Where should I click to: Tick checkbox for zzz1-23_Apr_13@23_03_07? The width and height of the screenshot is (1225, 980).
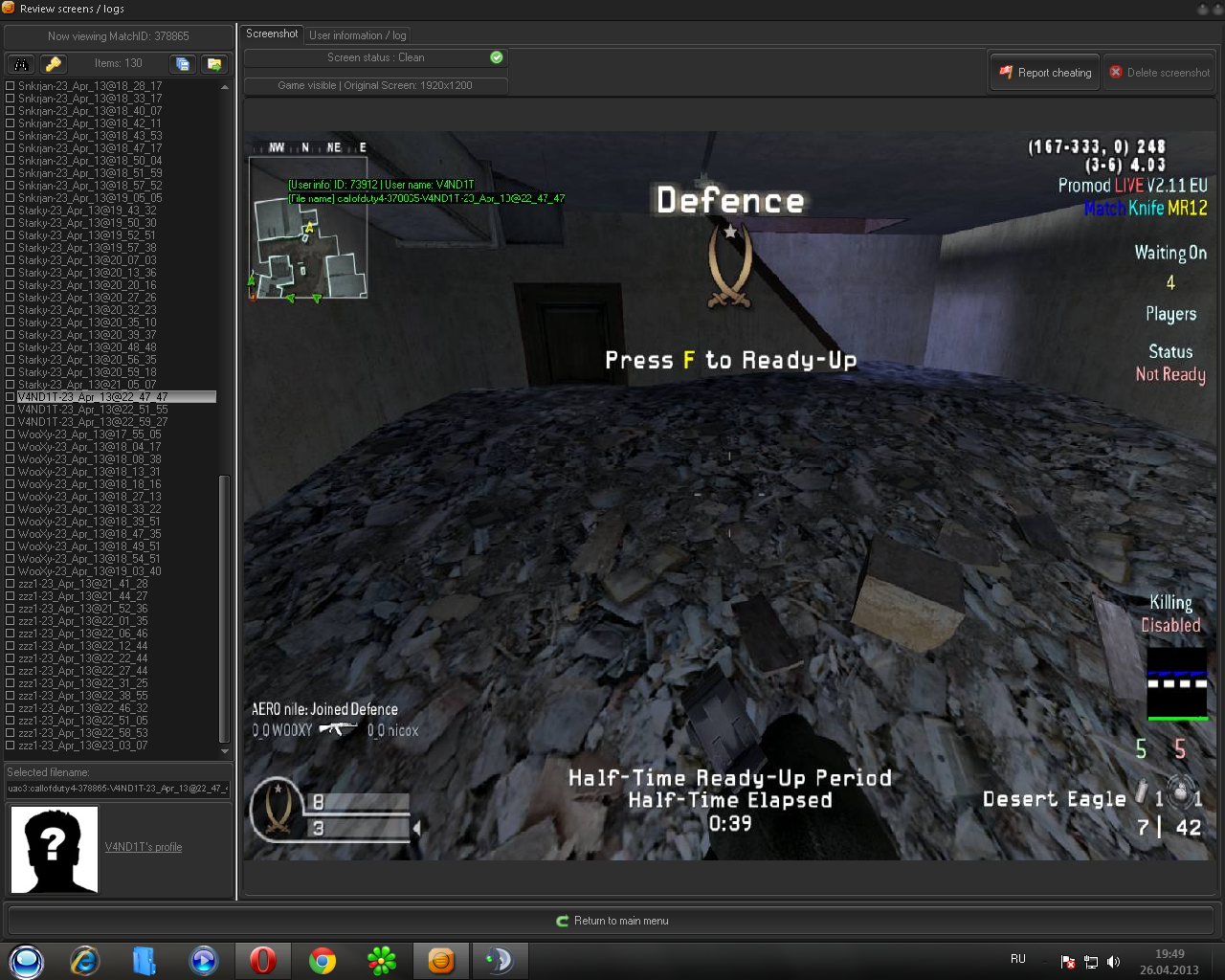click(x=11, y=746)
